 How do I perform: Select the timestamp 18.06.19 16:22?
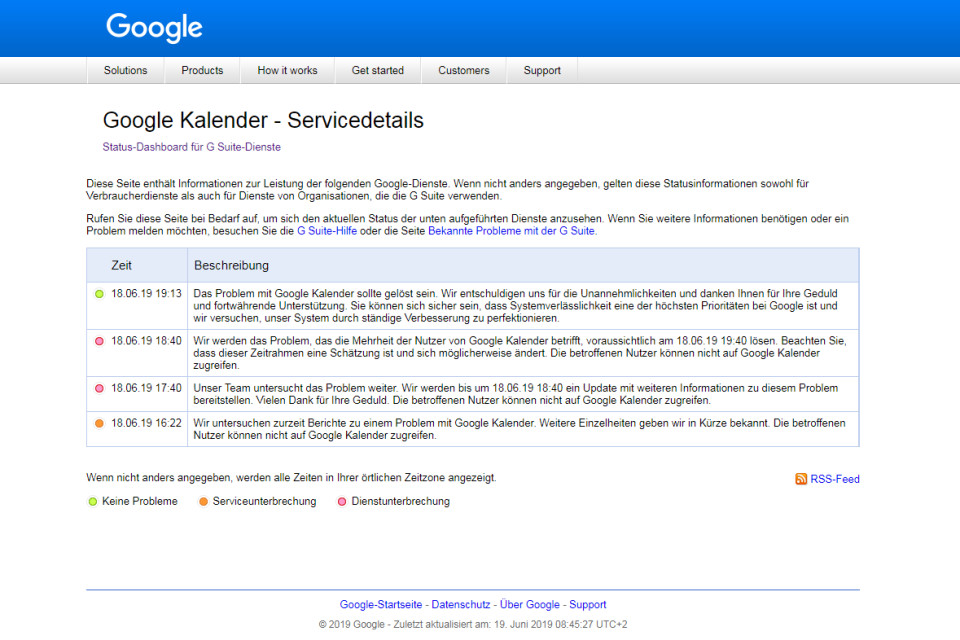pyautogui.click(x=146, y=423)
